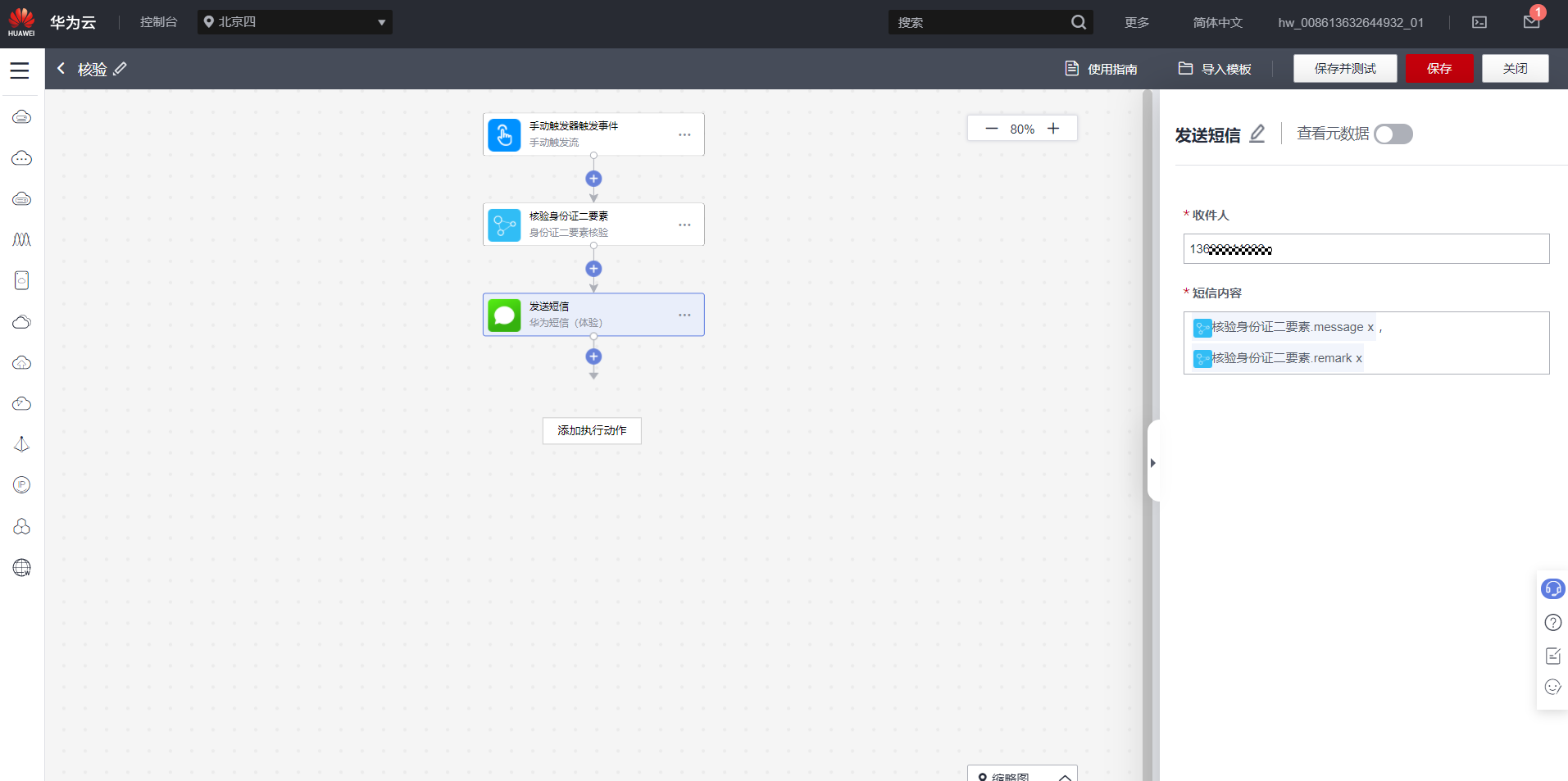Click the red 保存 button

(x=1439, y=69)
